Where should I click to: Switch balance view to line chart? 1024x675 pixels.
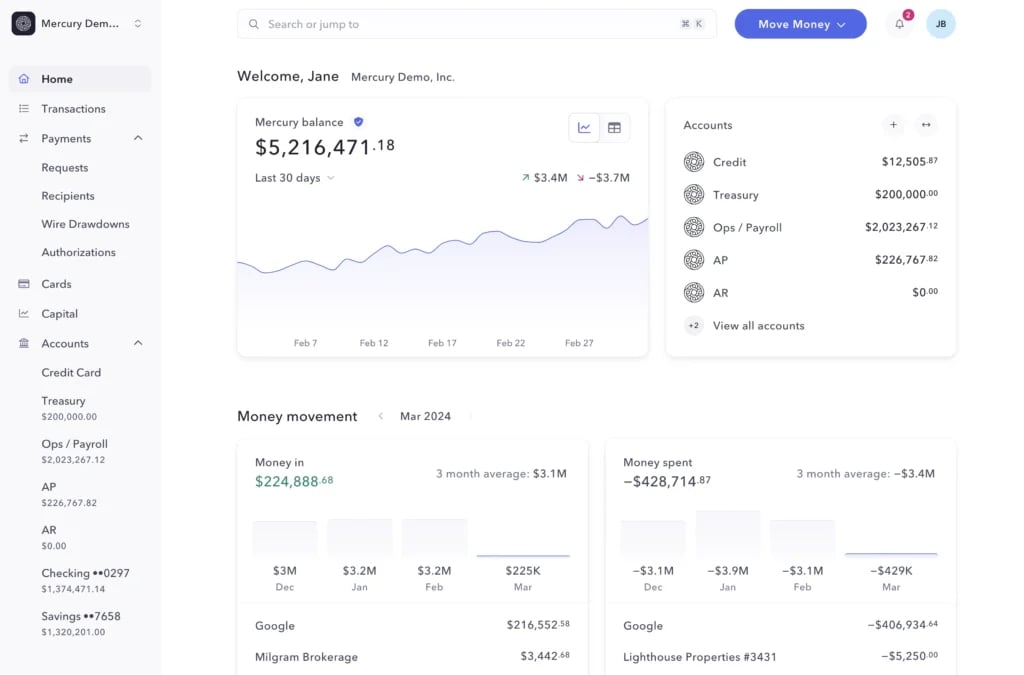(584, 128)
